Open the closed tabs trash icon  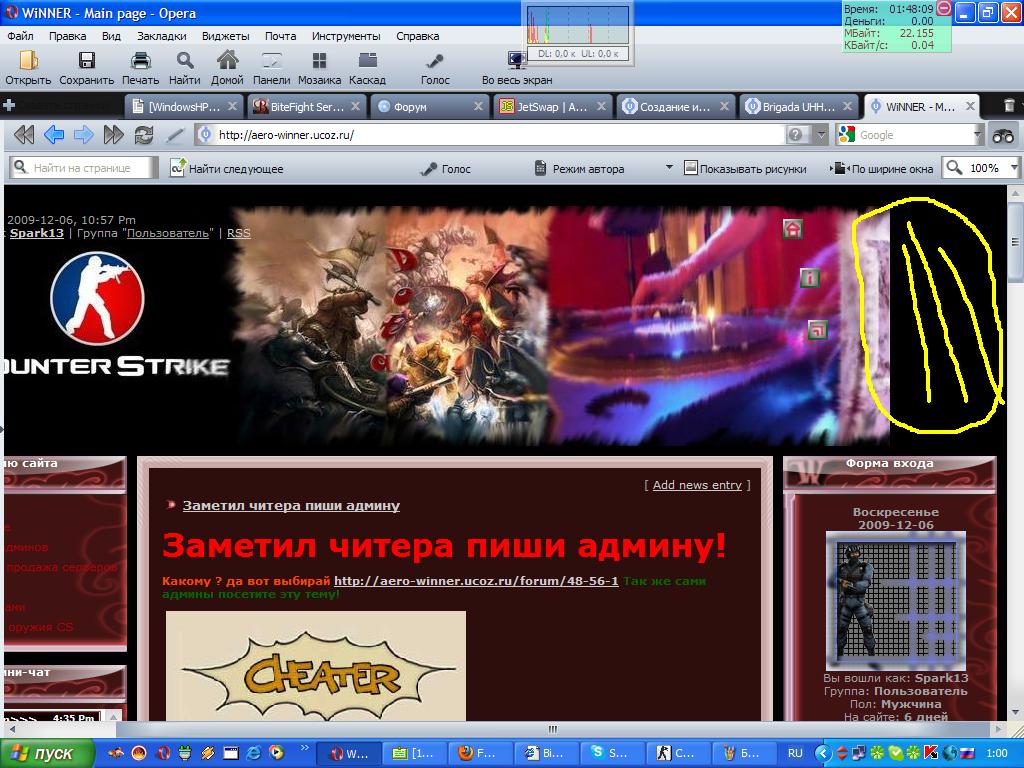(1009, 105)
